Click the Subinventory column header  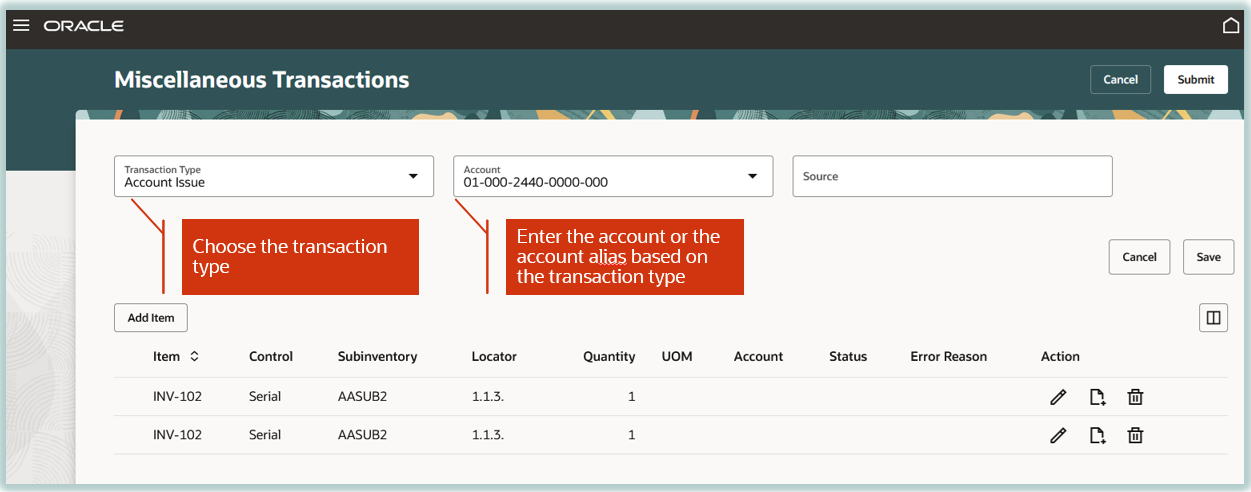pos(377,356)
